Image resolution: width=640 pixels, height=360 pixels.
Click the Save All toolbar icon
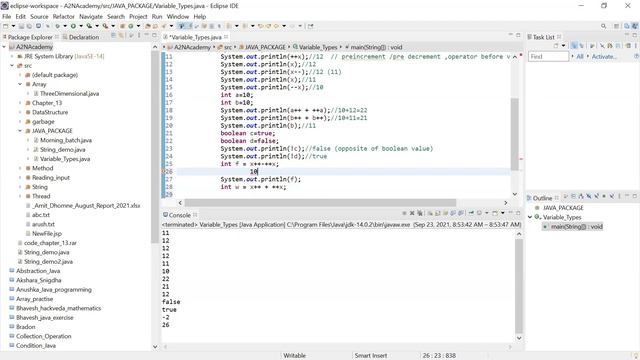coord(29,26)
